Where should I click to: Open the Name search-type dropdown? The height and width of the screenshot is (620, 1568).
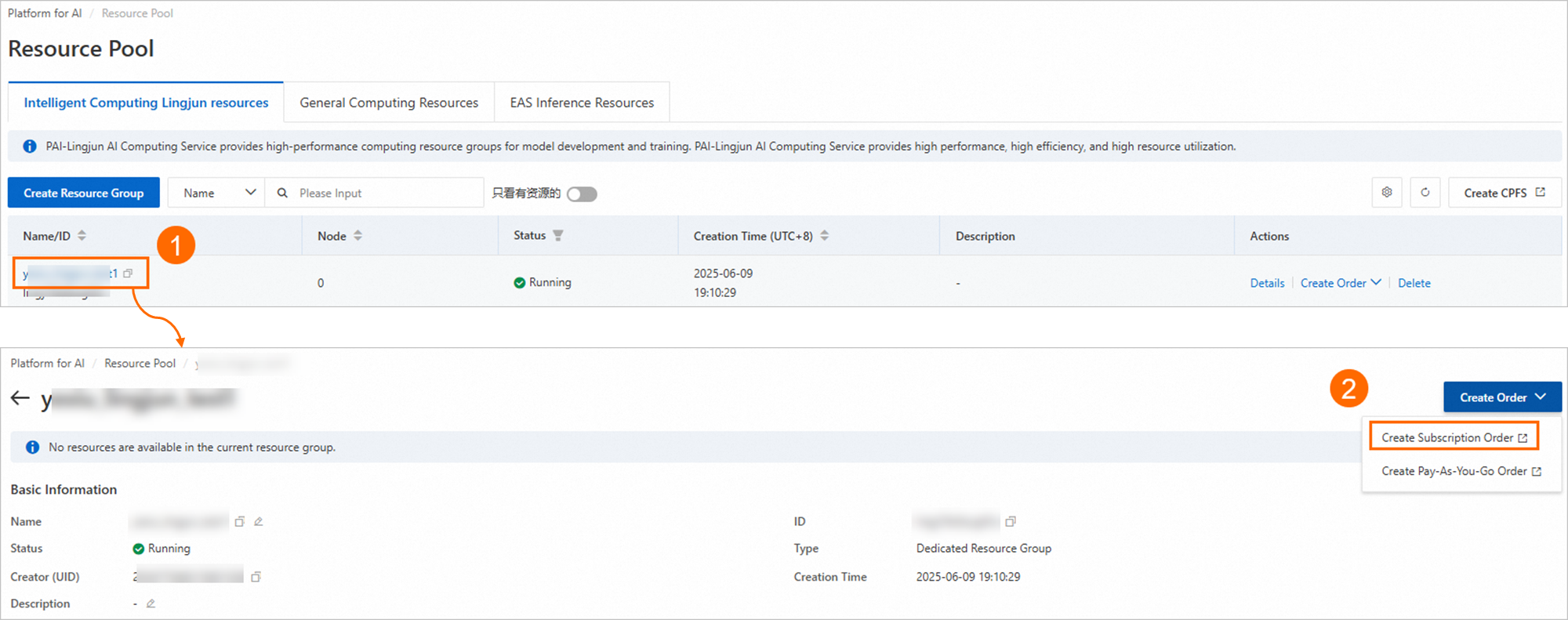(217, 193)
